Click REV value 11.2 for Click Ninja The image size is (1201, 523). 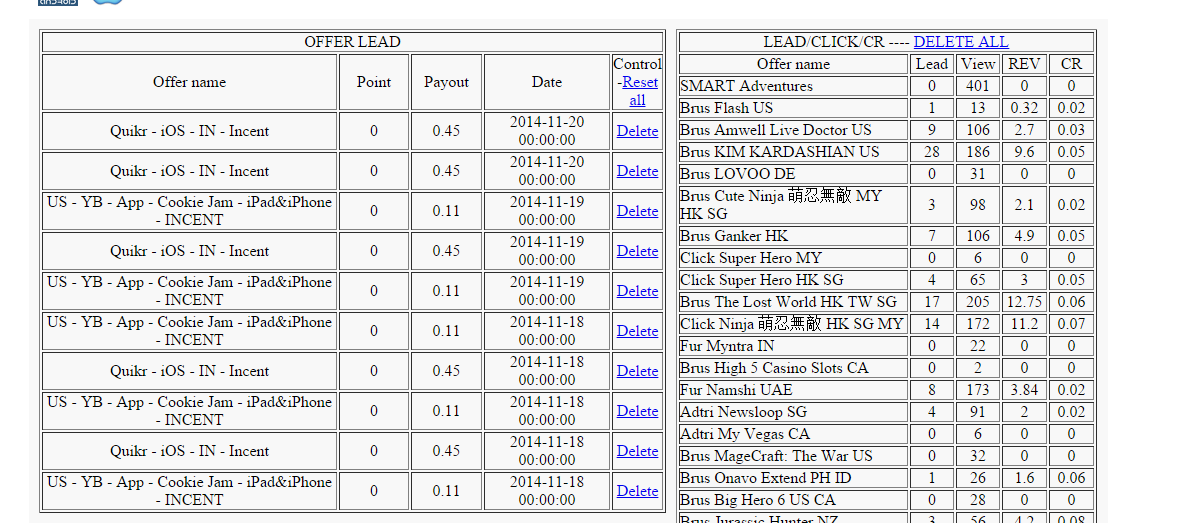click(x=1024, y=324)
